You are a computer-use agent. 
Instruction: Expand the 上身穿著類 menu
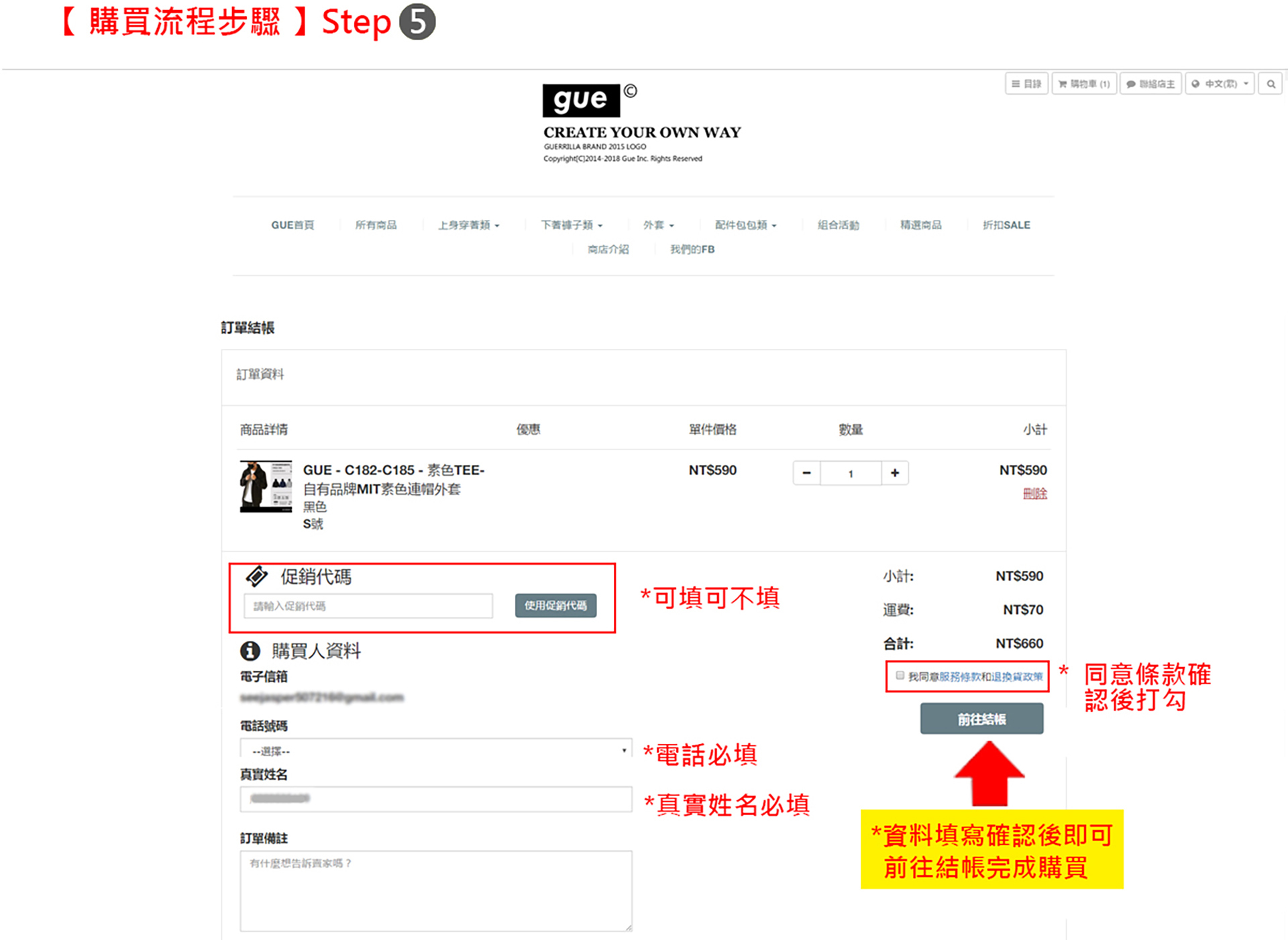click(x=468, y=225)
